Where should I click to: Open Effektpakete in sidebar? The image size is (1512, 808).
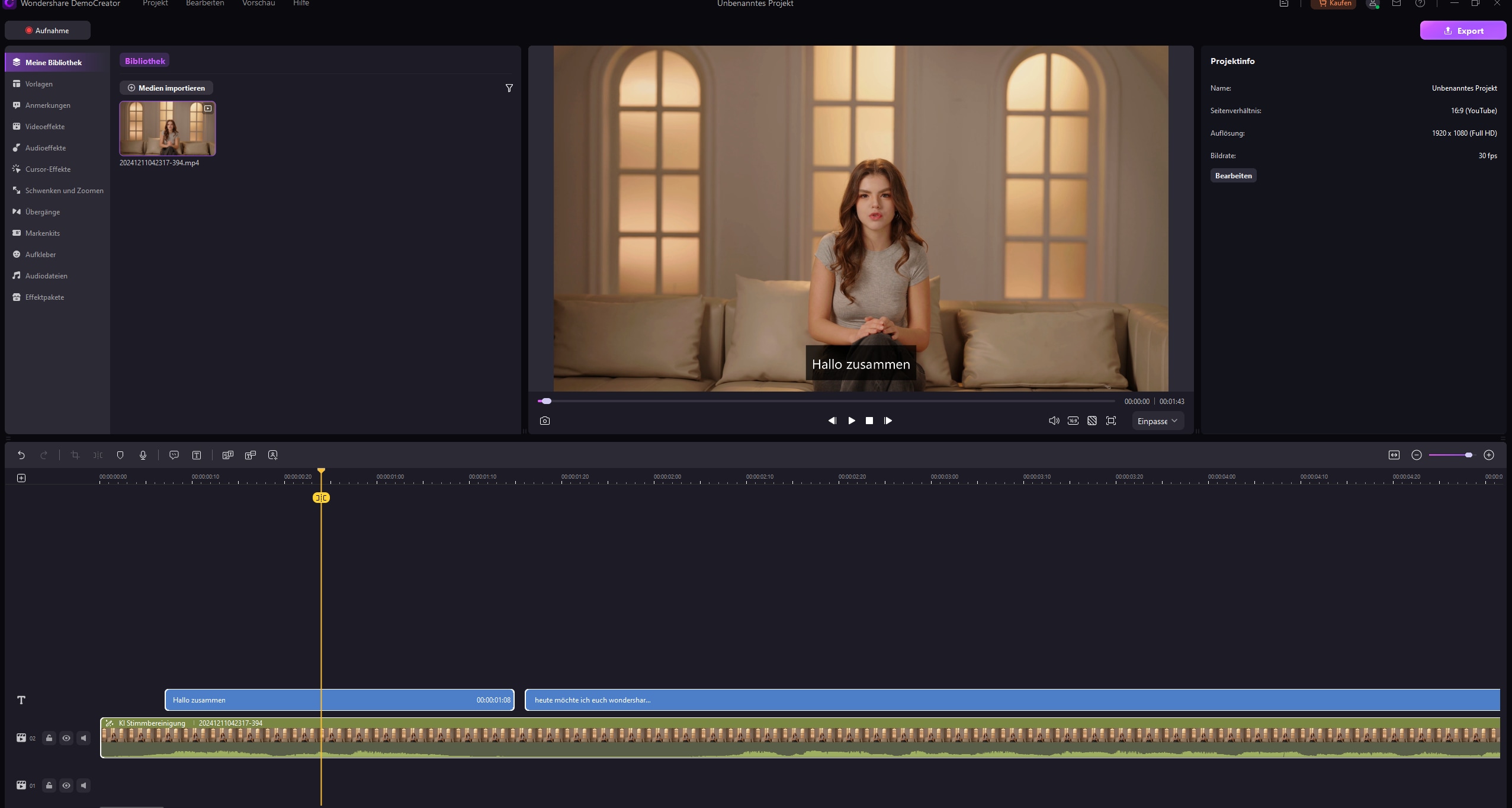(x=57, y=297)
